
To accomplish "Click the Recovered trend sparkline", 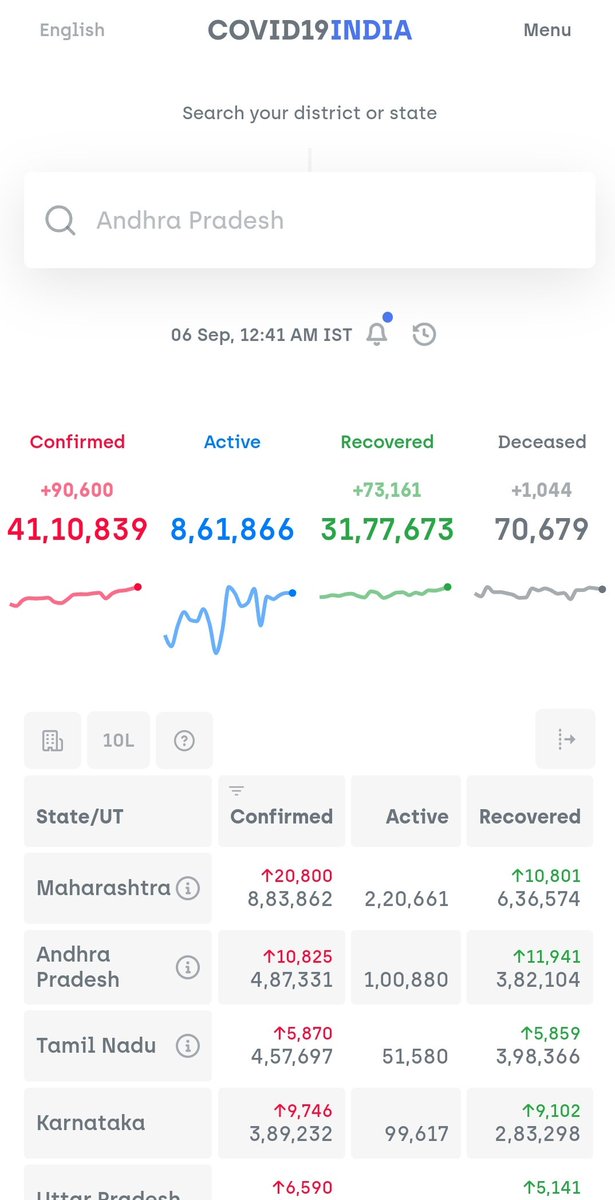I will 386,593.
